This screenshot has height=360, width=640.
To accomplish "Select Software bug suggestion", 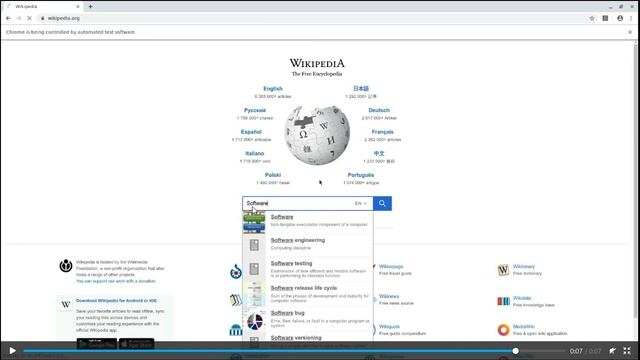I will (x=308, y=319).
